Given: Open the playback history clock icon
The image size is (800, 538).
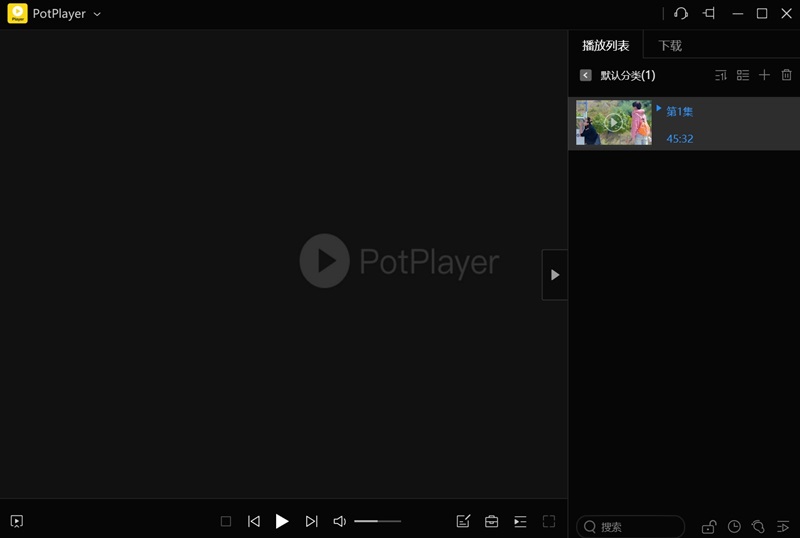Looking at the screenshot, I should [x=734, y=527].
